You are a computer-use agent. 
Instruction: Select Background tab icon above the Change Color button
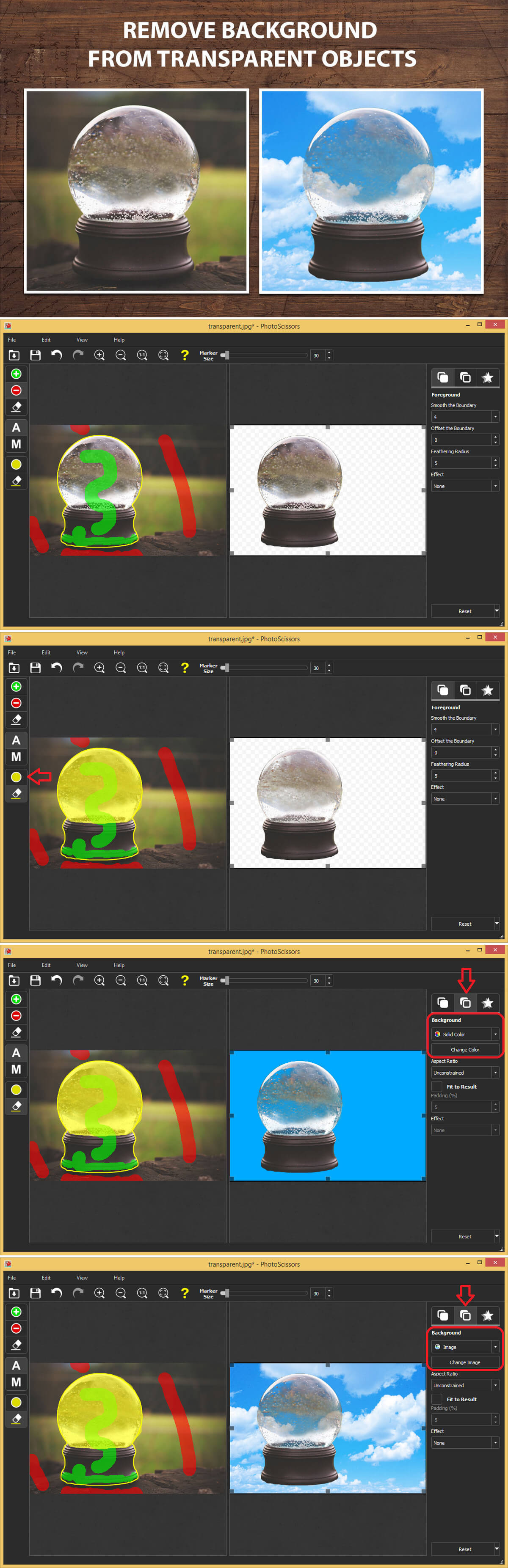click(465, 1002)
